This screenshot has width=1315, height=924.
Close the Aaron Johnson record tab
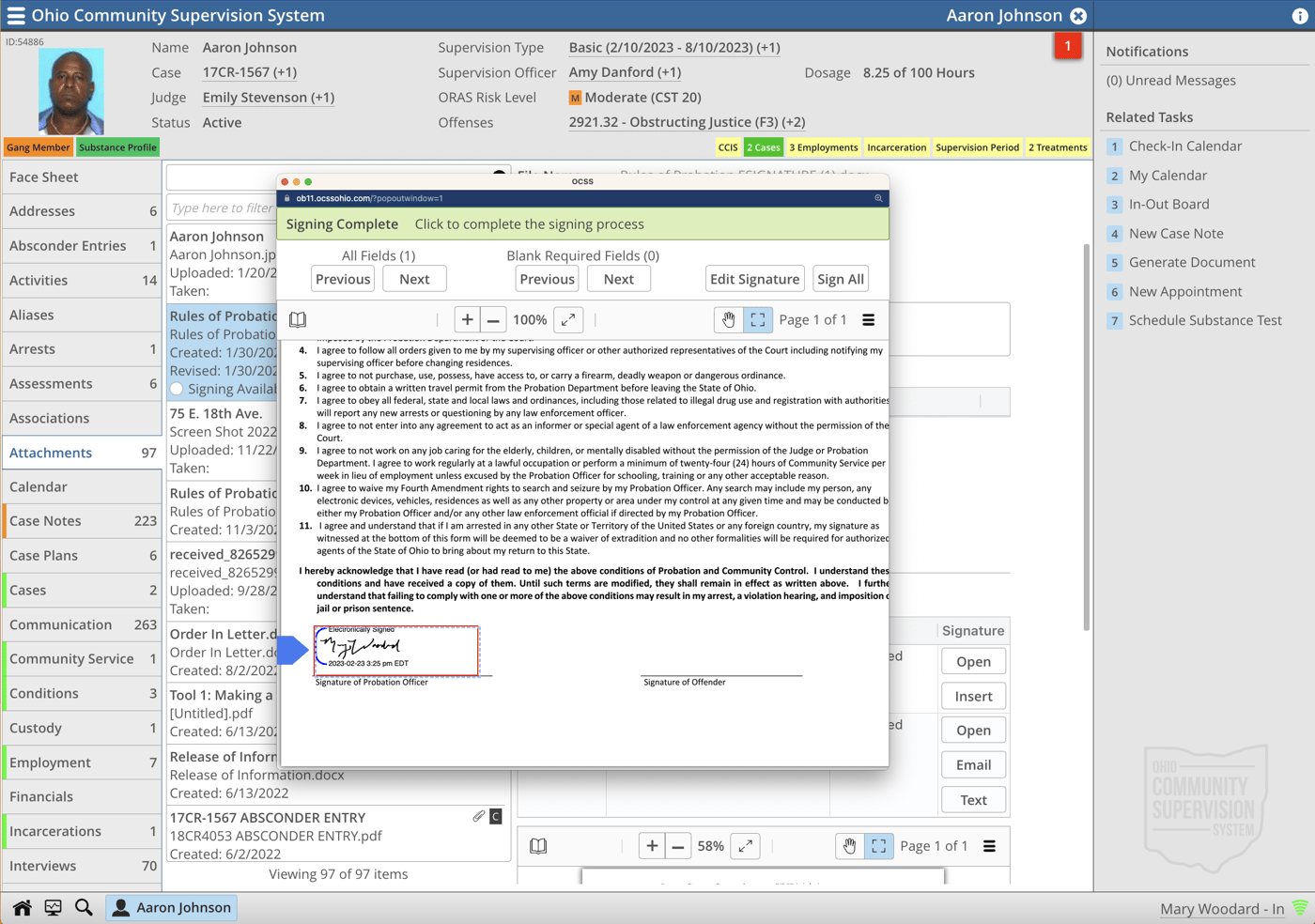[x=1078, y=16]
